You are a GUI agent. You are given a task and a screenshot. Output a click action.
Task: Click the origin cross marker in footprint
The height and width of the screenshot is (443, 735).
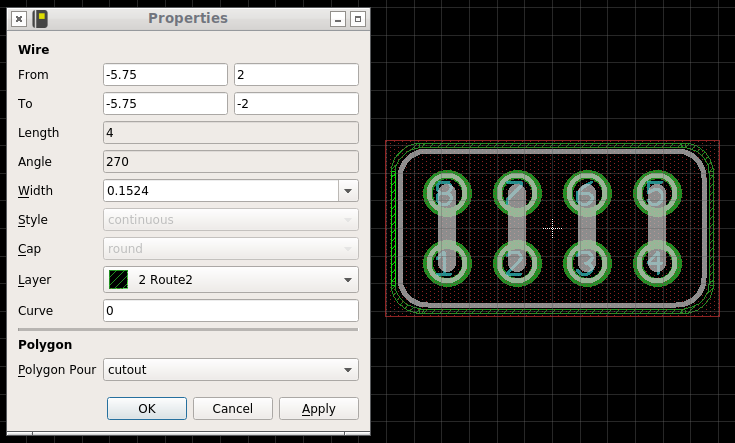pyautogui.click(x=552, y=228)
